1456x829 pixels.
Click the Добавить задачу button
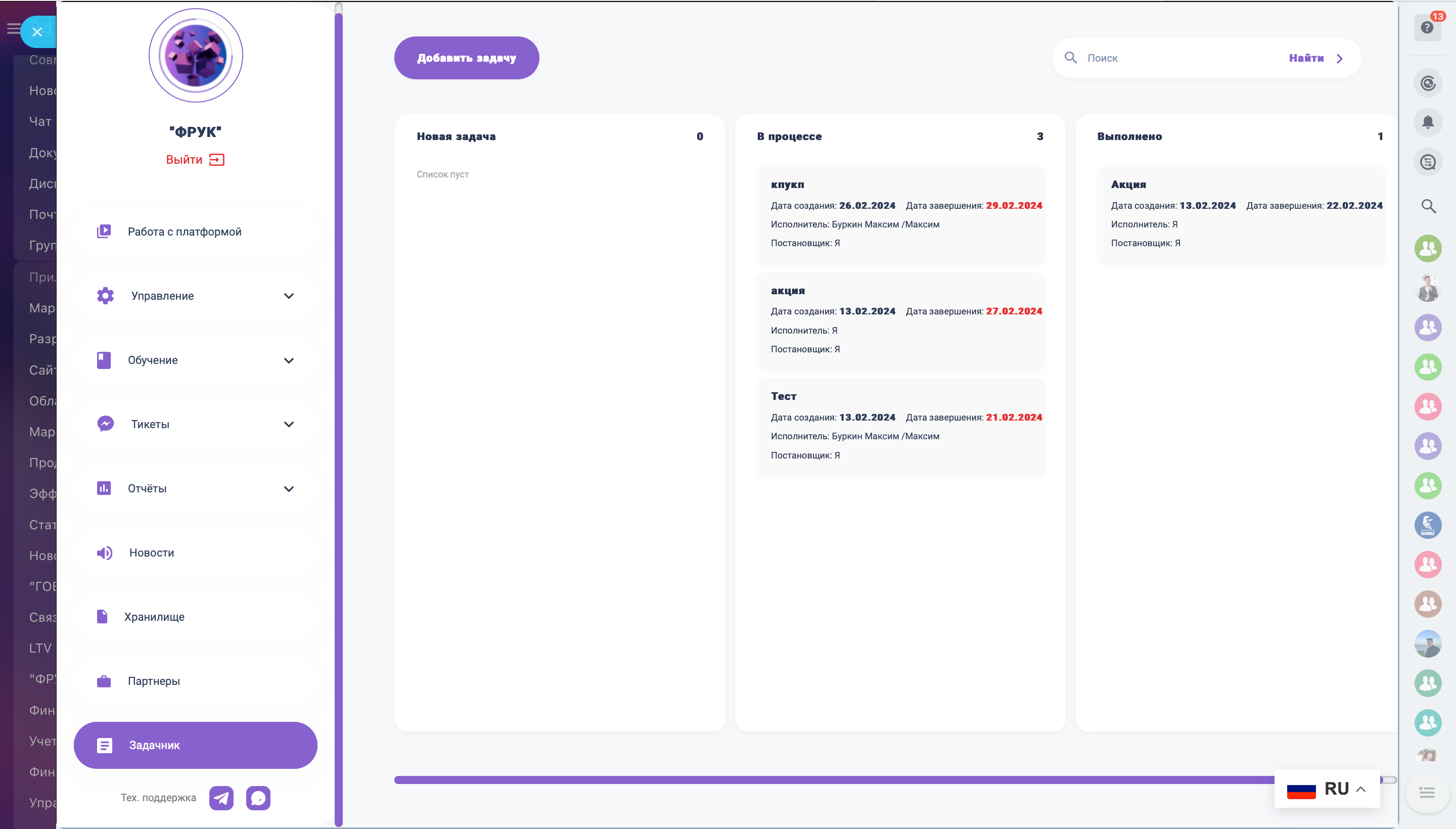click(466, 58)
